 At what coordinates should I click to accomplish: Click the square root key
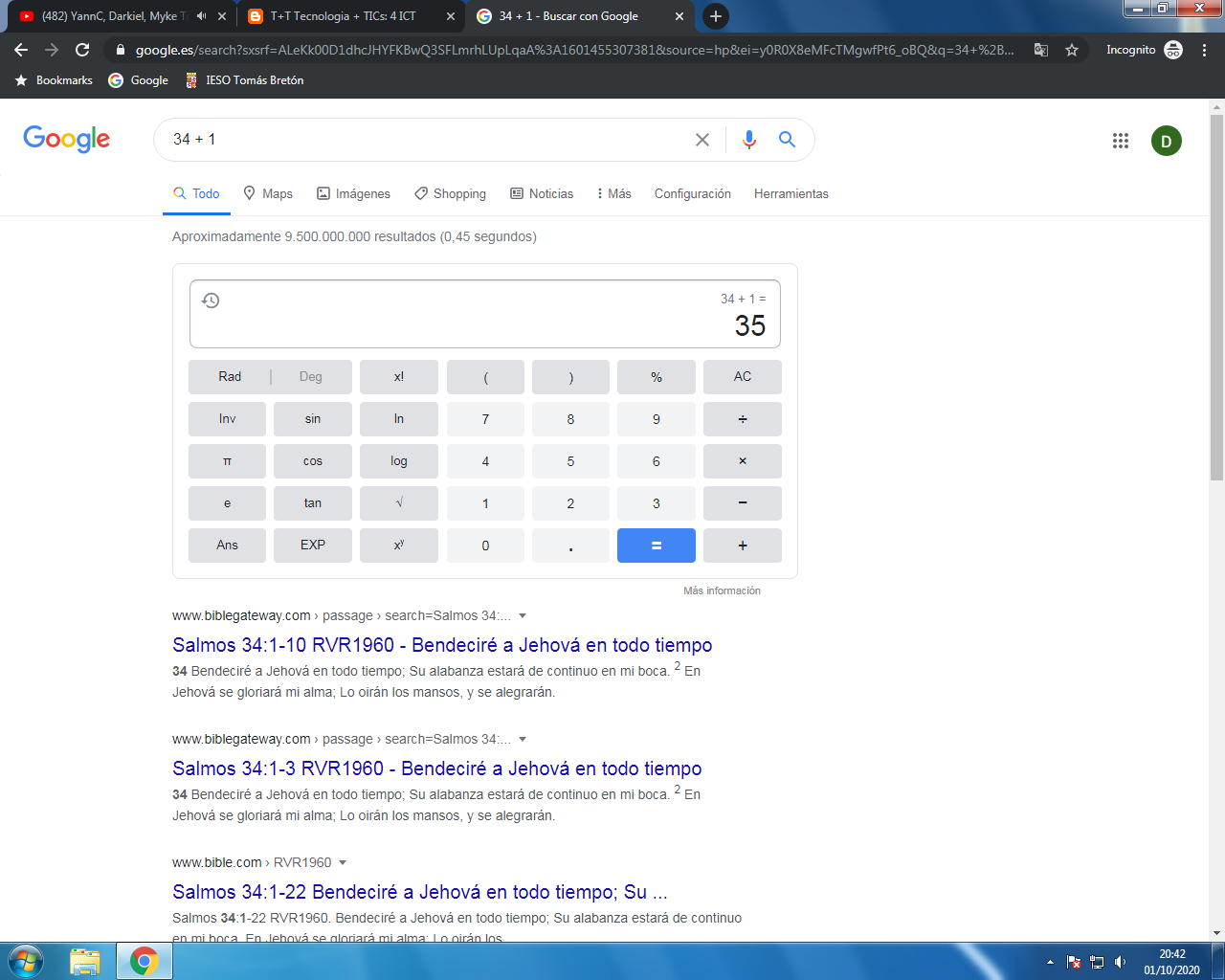[x=399, y=503]
